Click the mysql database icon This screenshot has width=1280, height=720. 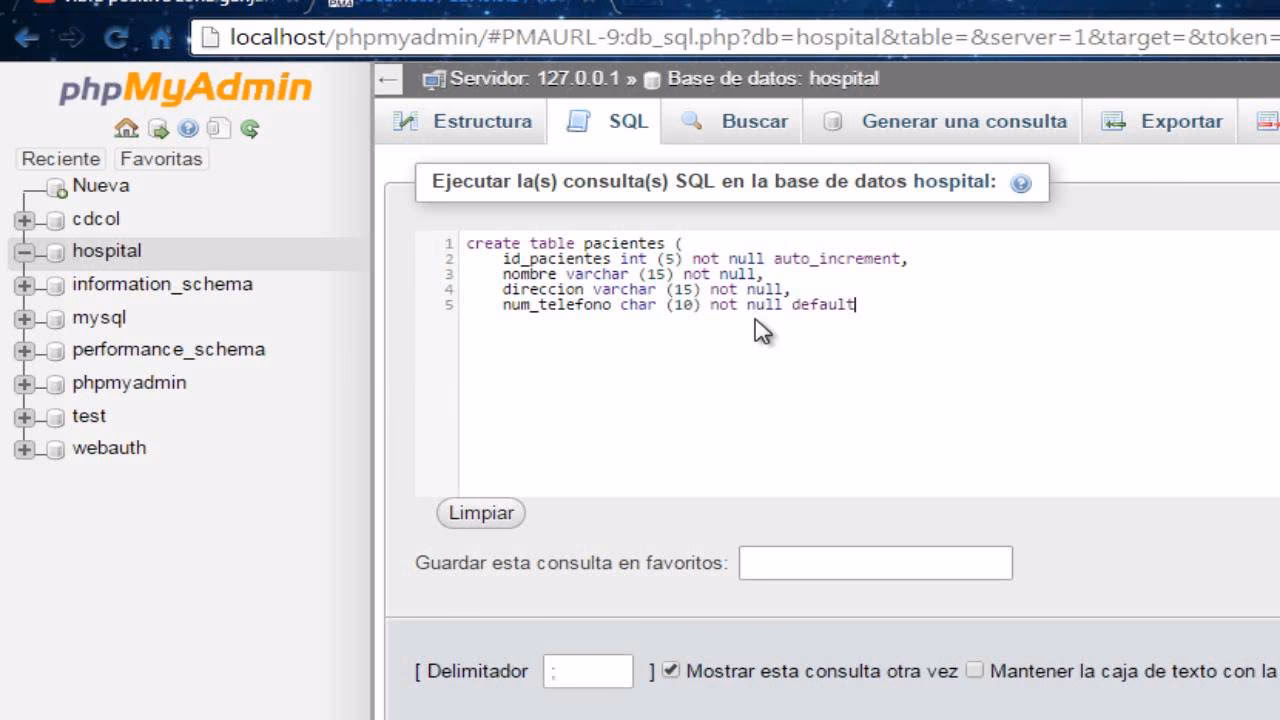(x=56, y=318)
